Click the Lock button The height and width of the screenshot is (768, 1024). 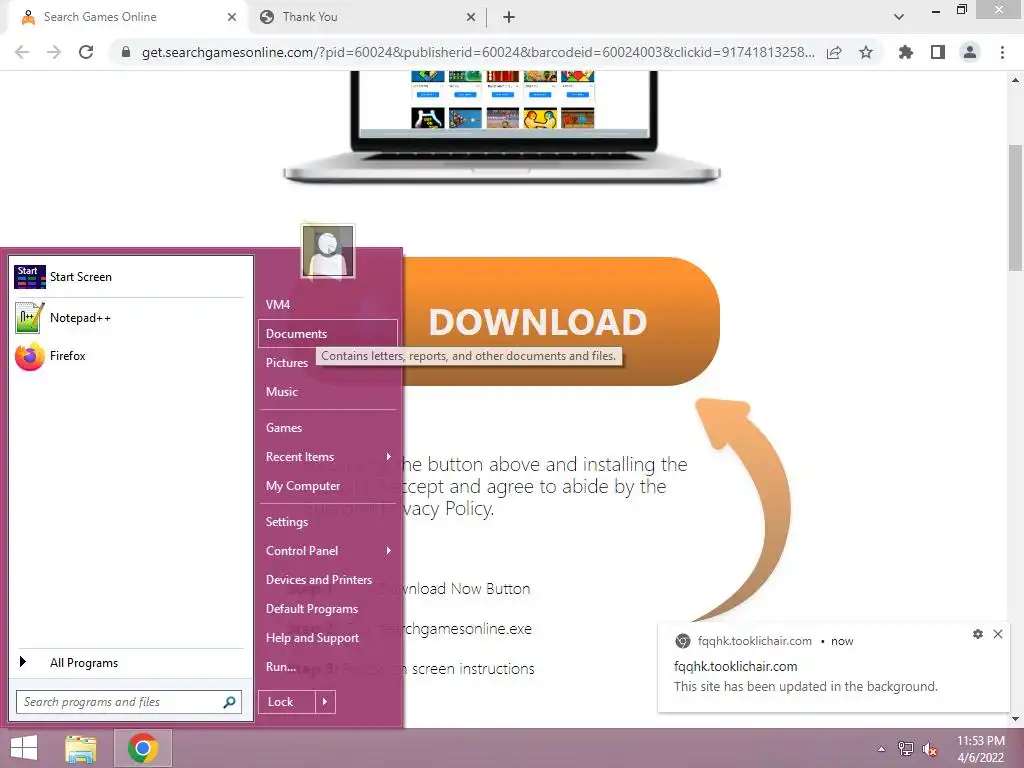287,702
